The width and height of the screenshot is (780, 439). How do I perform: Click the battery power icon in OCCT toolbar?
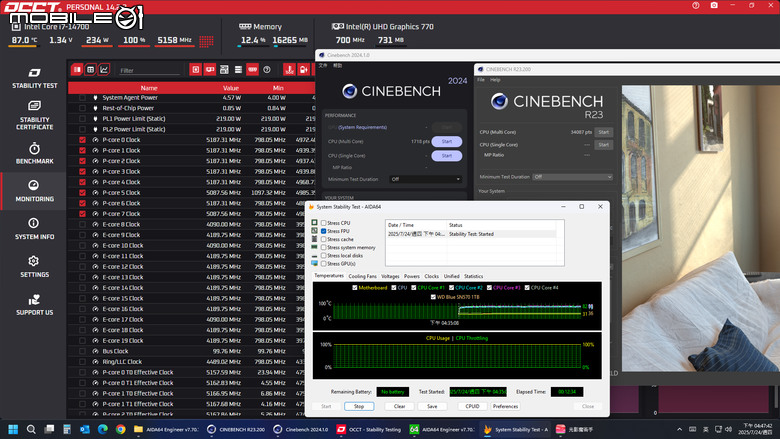click(303, 70)
